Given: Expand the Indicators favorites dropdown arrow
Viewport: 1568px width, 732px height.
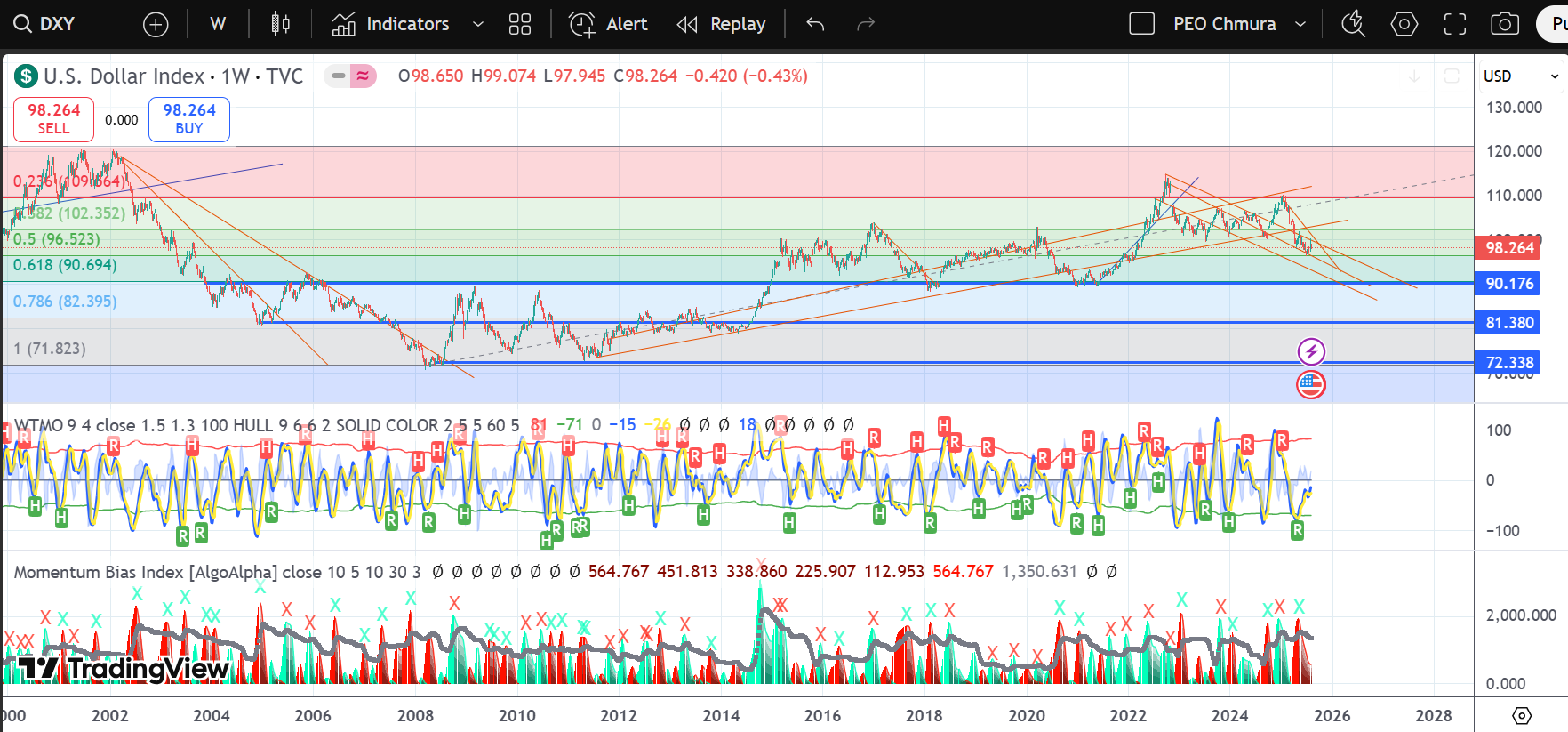Looking at the screenshot, I should pos(478,24).
